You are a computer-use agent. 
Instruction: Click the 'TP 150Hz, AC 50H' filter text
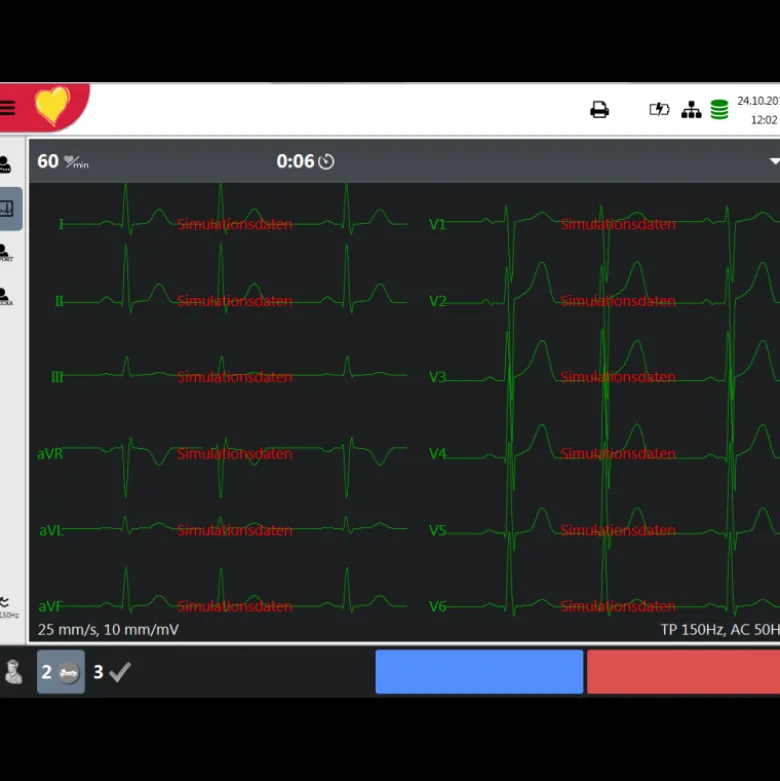(x=720, y=630)
